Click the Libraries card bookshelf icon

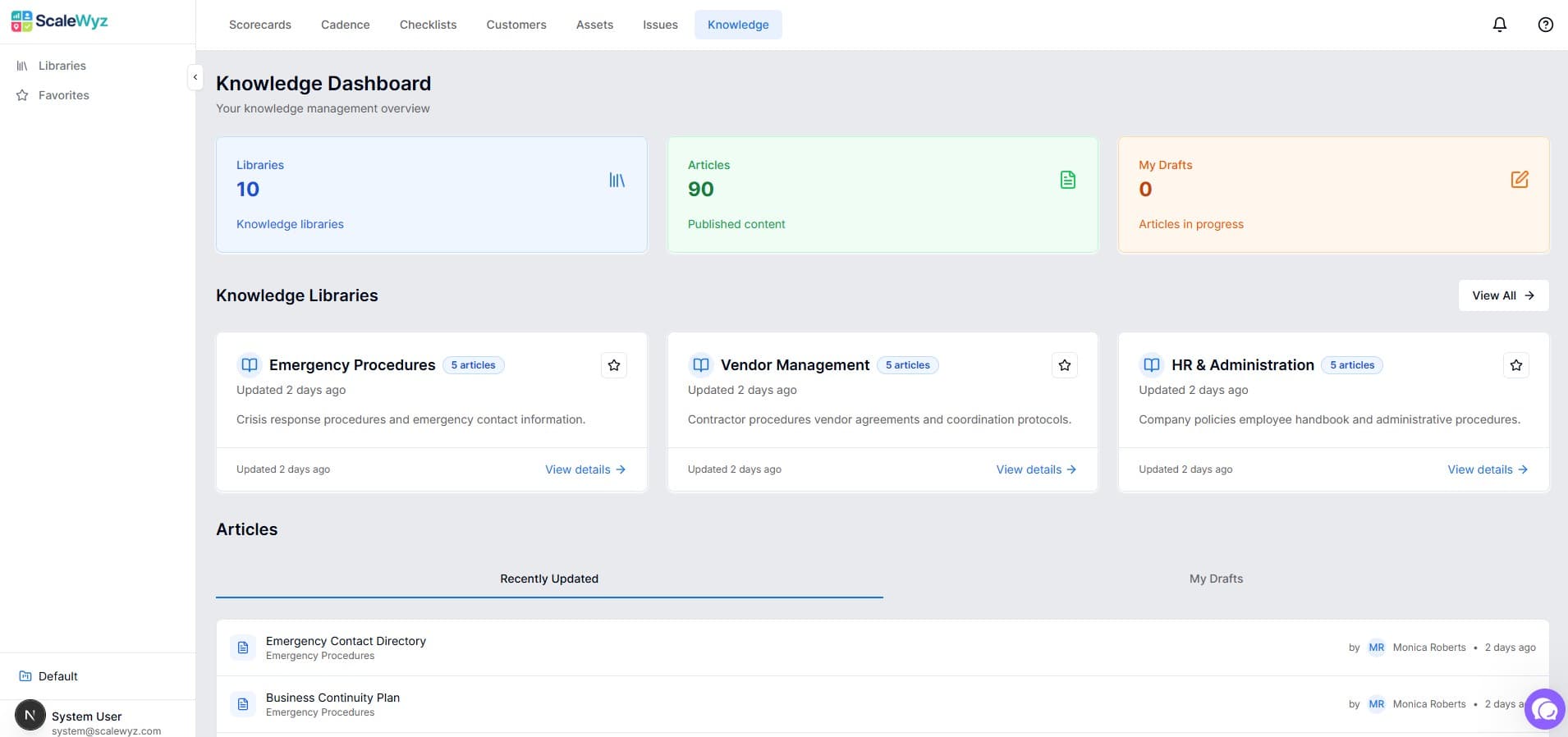(617, 180)
